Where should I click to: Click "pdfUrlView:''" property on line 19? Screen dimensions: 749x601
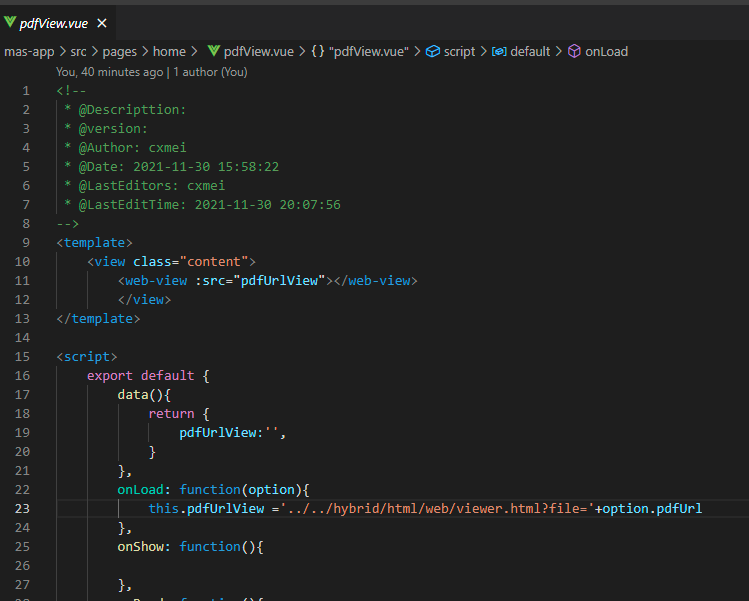click(x=229, y=433)
